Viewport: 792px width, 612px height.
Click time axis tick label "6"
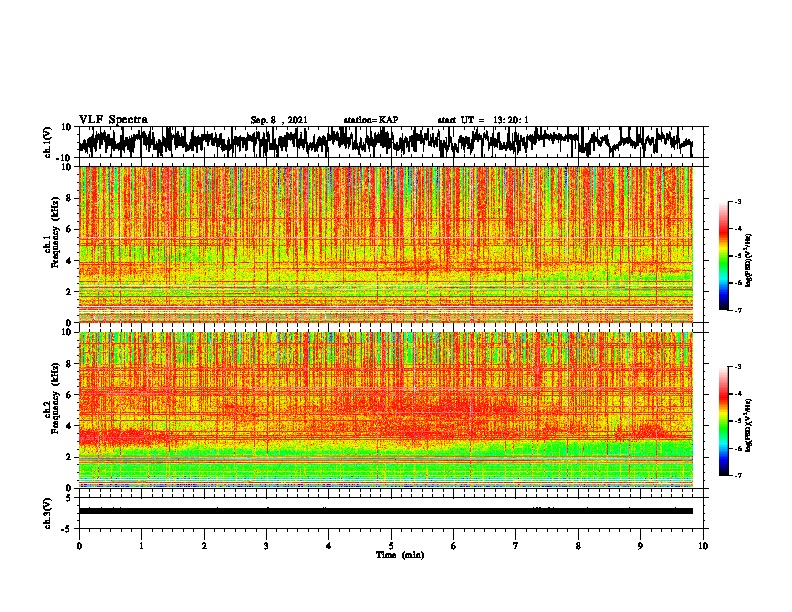pos(454,546)
